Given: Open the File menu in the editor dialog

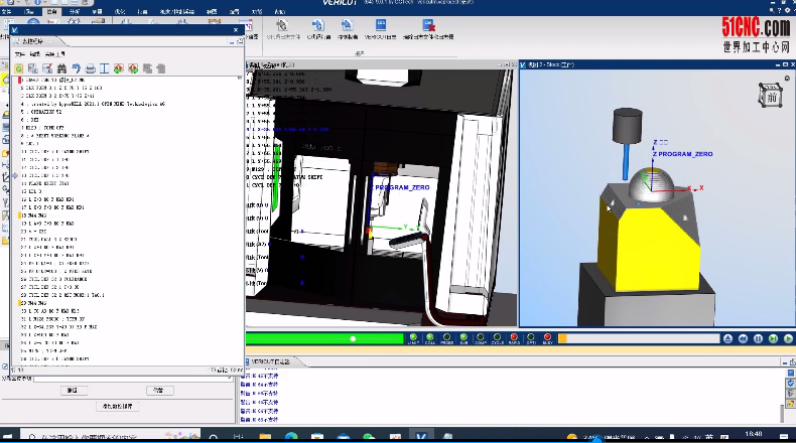Looking at the screenshot, I should [x=17, y=53].
